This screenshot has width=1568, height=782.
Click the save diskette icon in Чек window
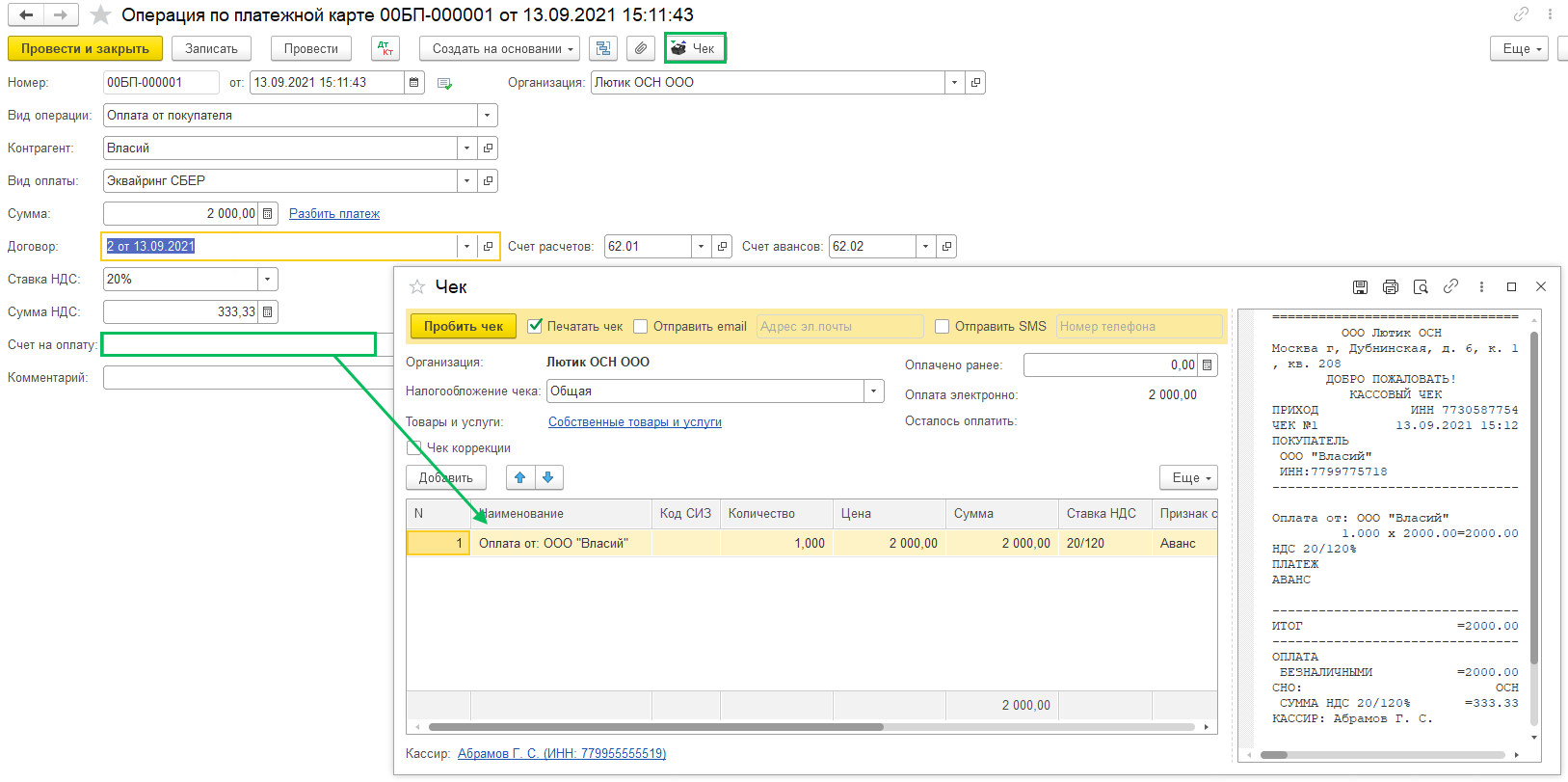pos(1360,287)
